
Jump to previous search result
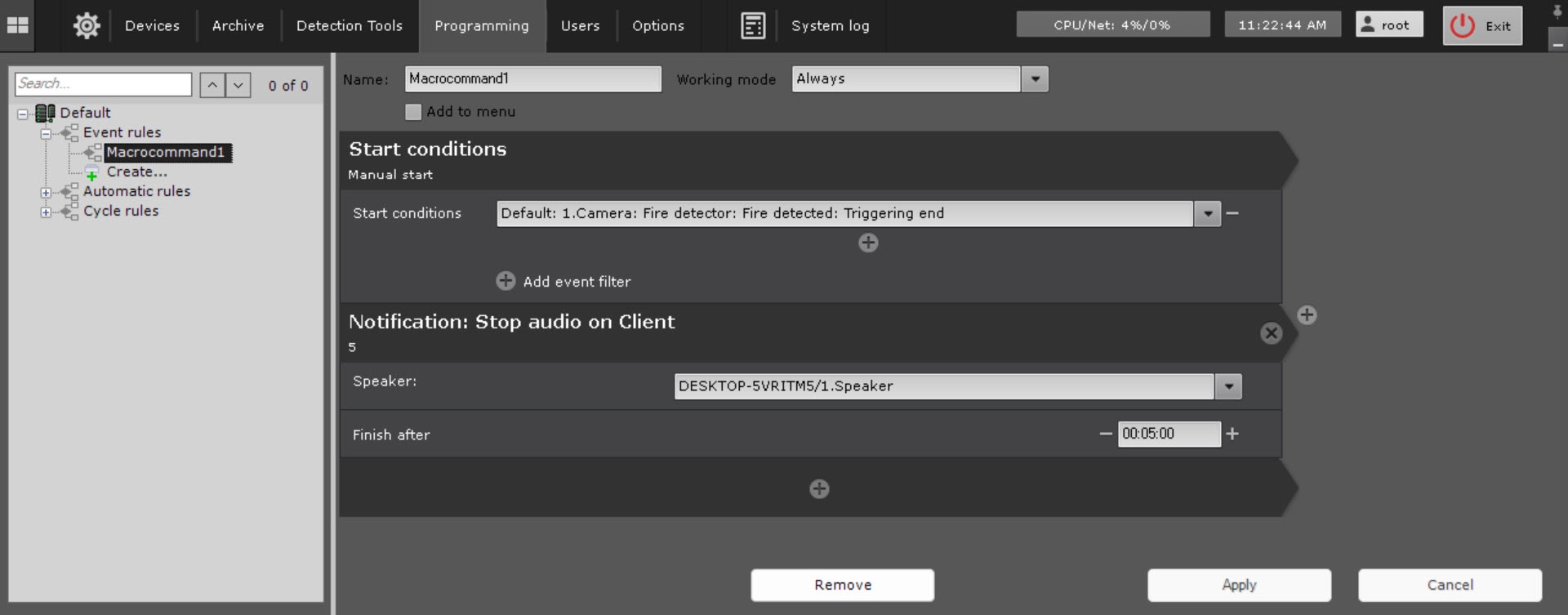[x=212, y=84]
